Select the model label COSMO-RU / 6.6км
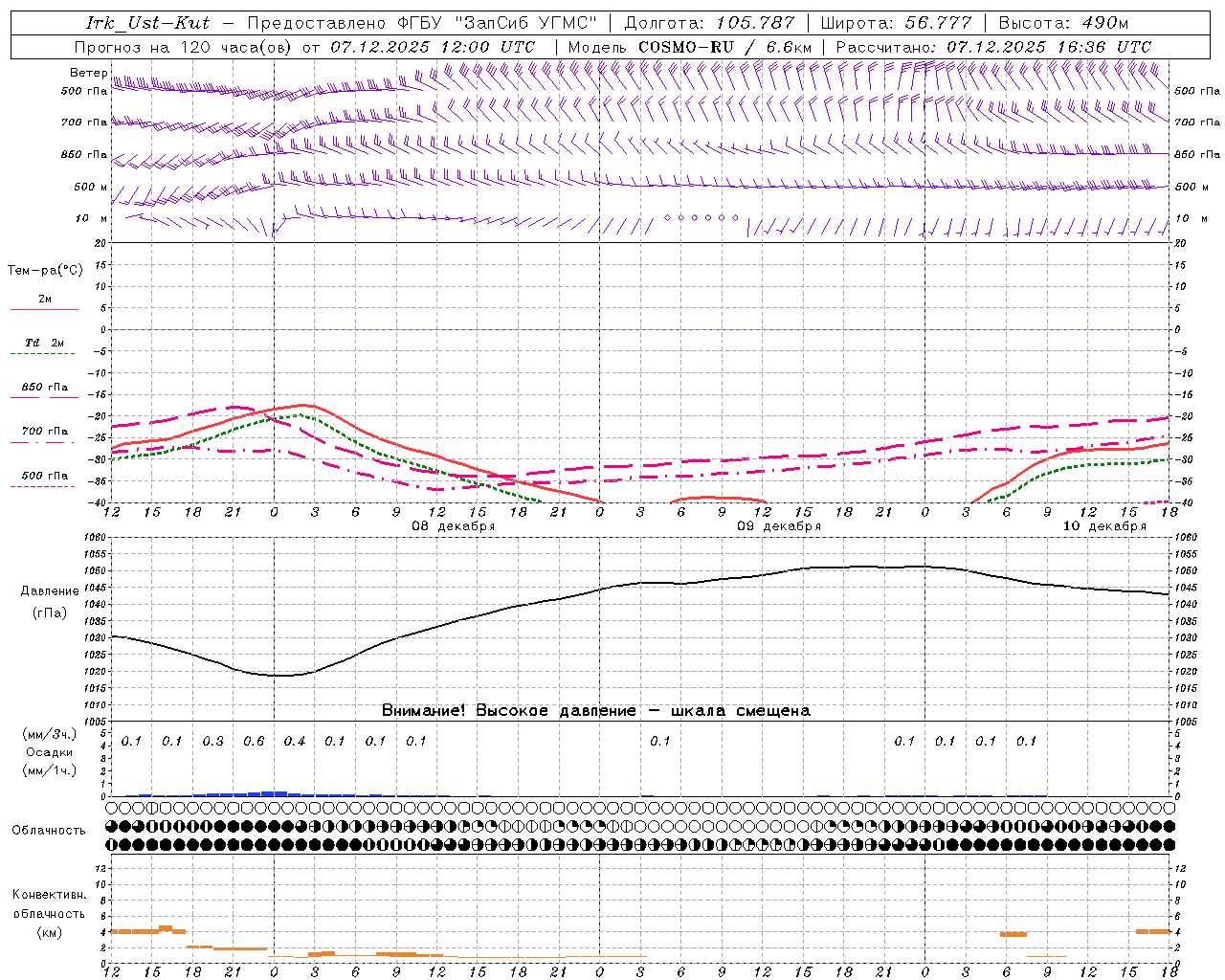 pyautogui.click(x=724, y=47)
